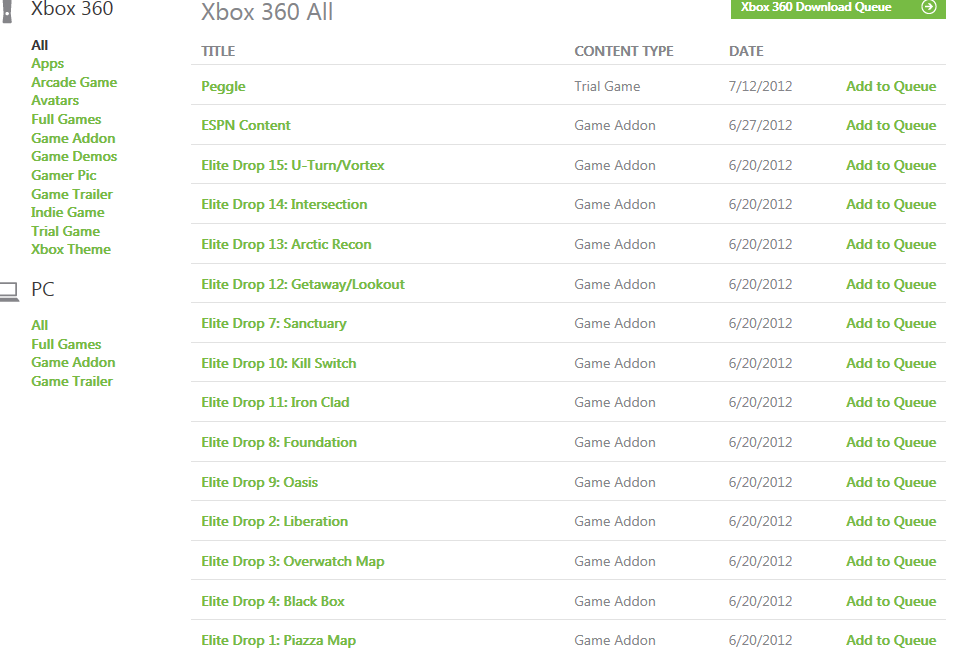Filter Xbox 360 by Avatars
This screenshot has height=652, width=965.
[55, 100]
